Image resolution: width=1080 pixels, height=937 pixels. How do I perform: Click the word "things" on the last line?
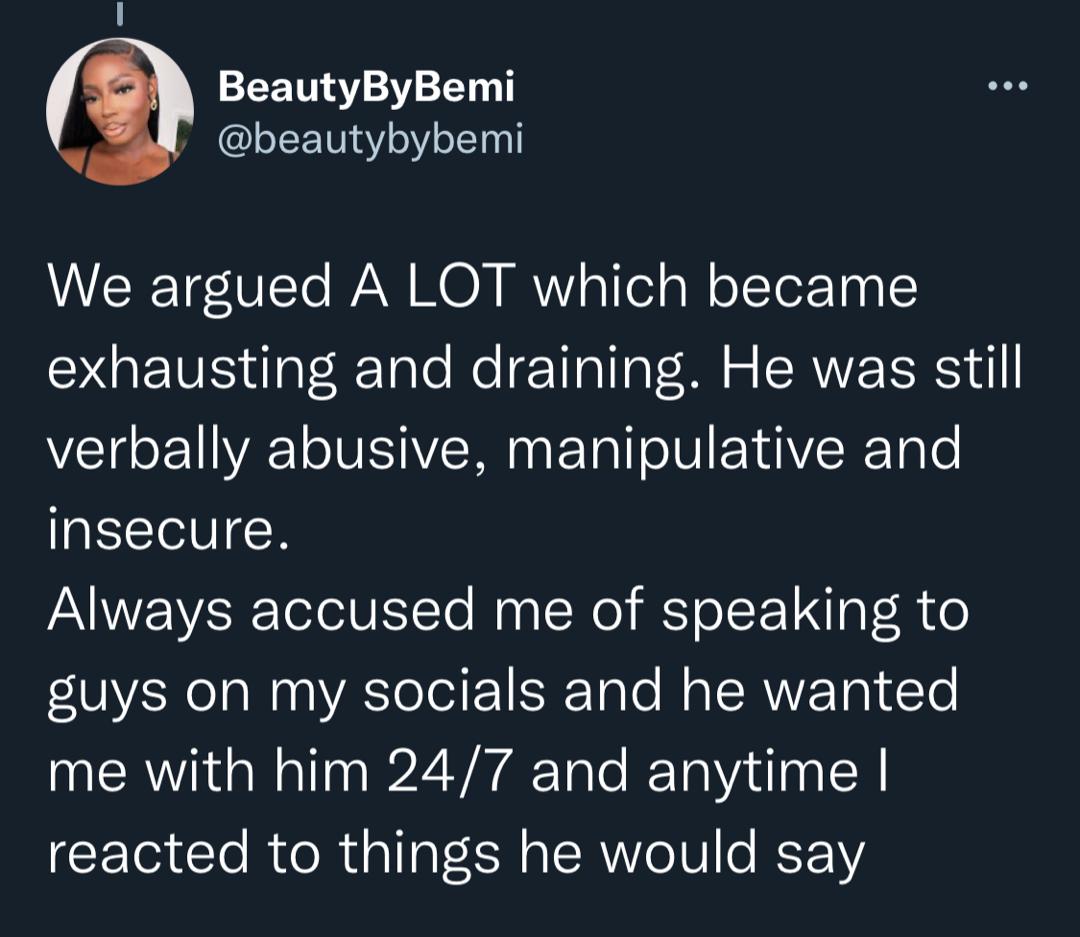(x=419, y=853)
